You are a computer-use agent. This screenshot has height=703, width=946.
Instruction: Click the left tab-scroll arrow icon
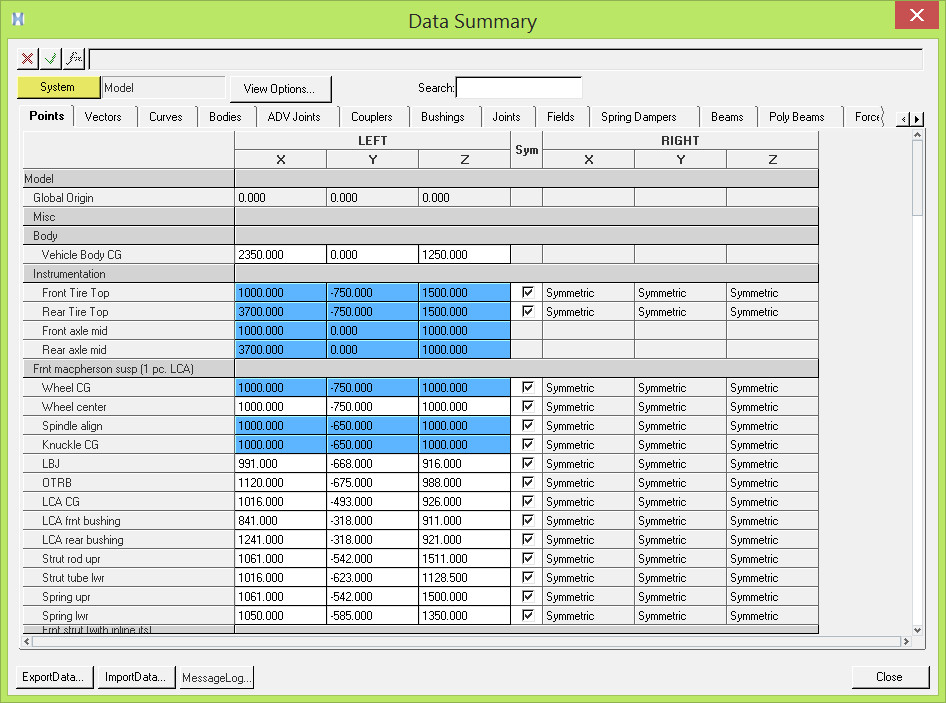click(905, 117)
